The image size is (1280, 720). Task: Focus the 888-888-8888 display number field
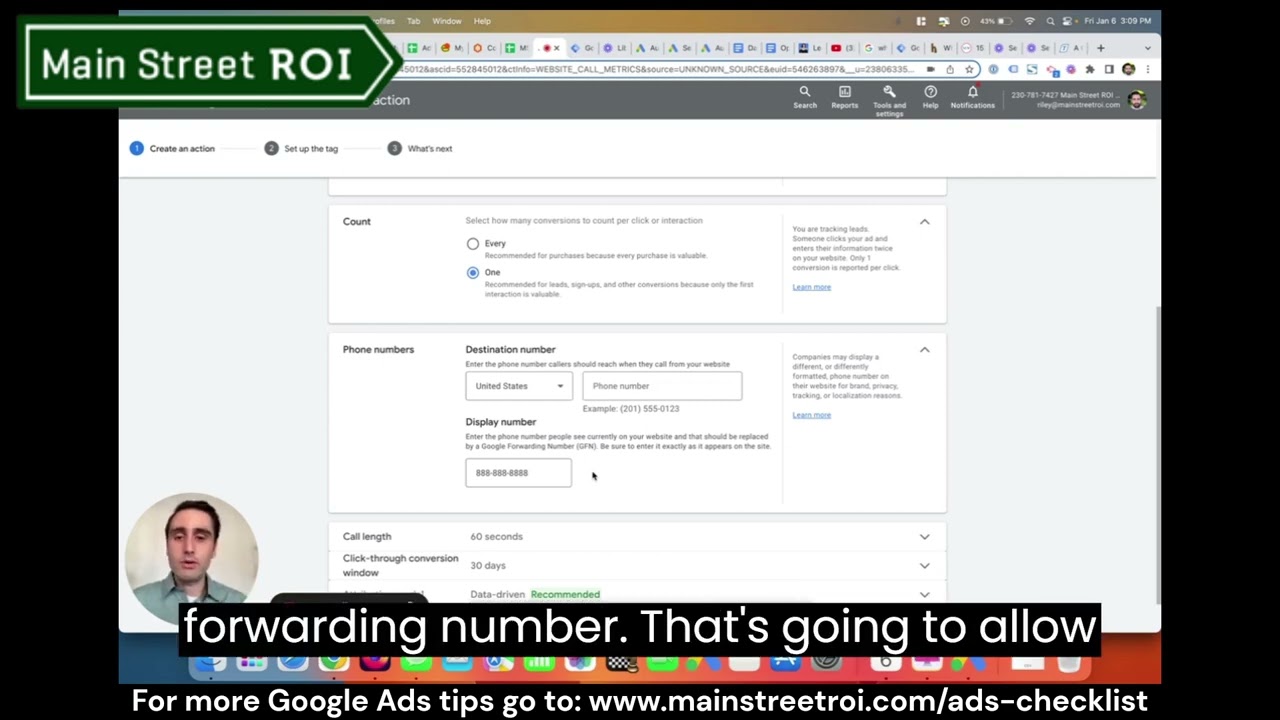point(518,473)
